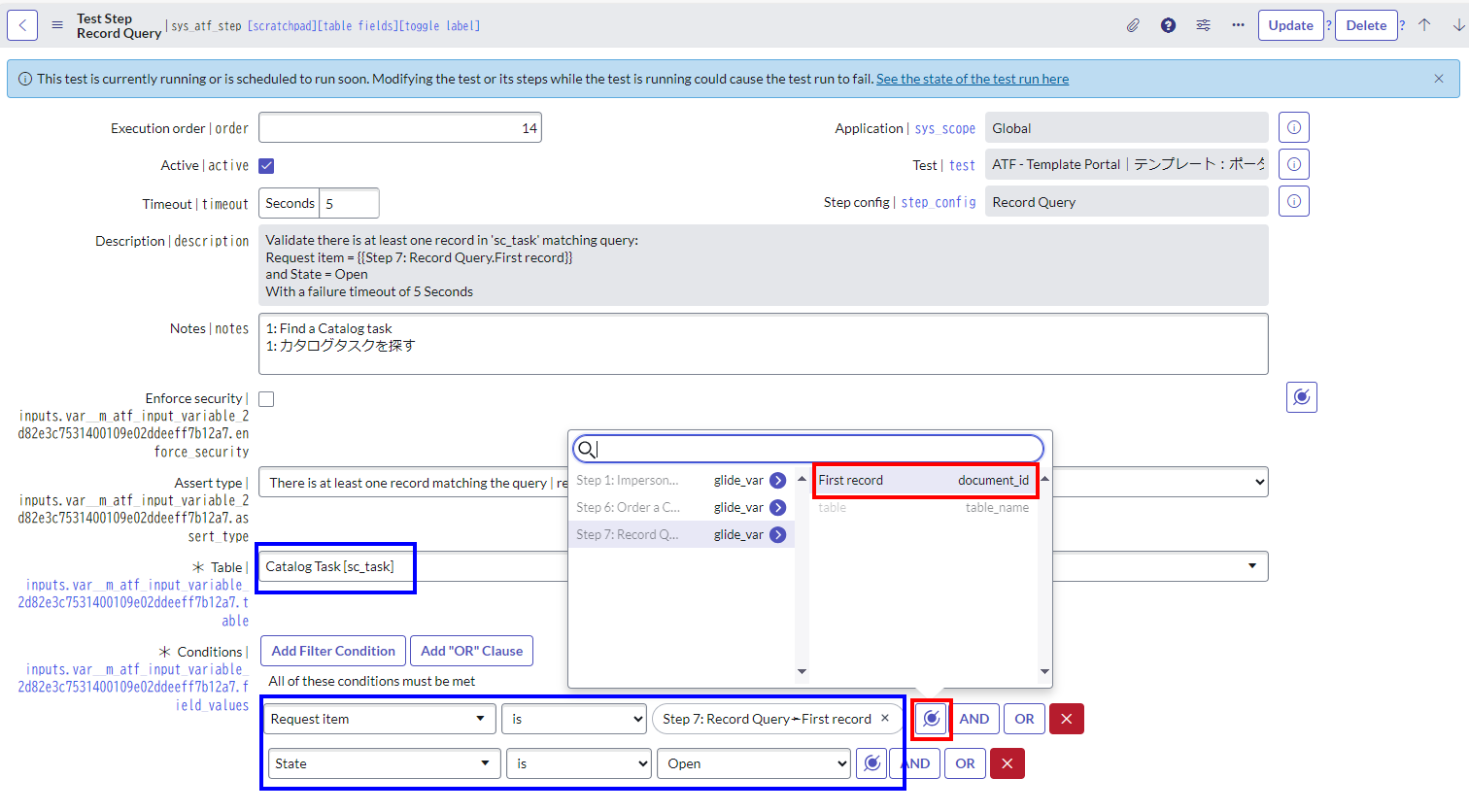This screenshot has height=812, width=1469.
Task: Uncheck the Active checkbox
Action: [x=265, y=165]
